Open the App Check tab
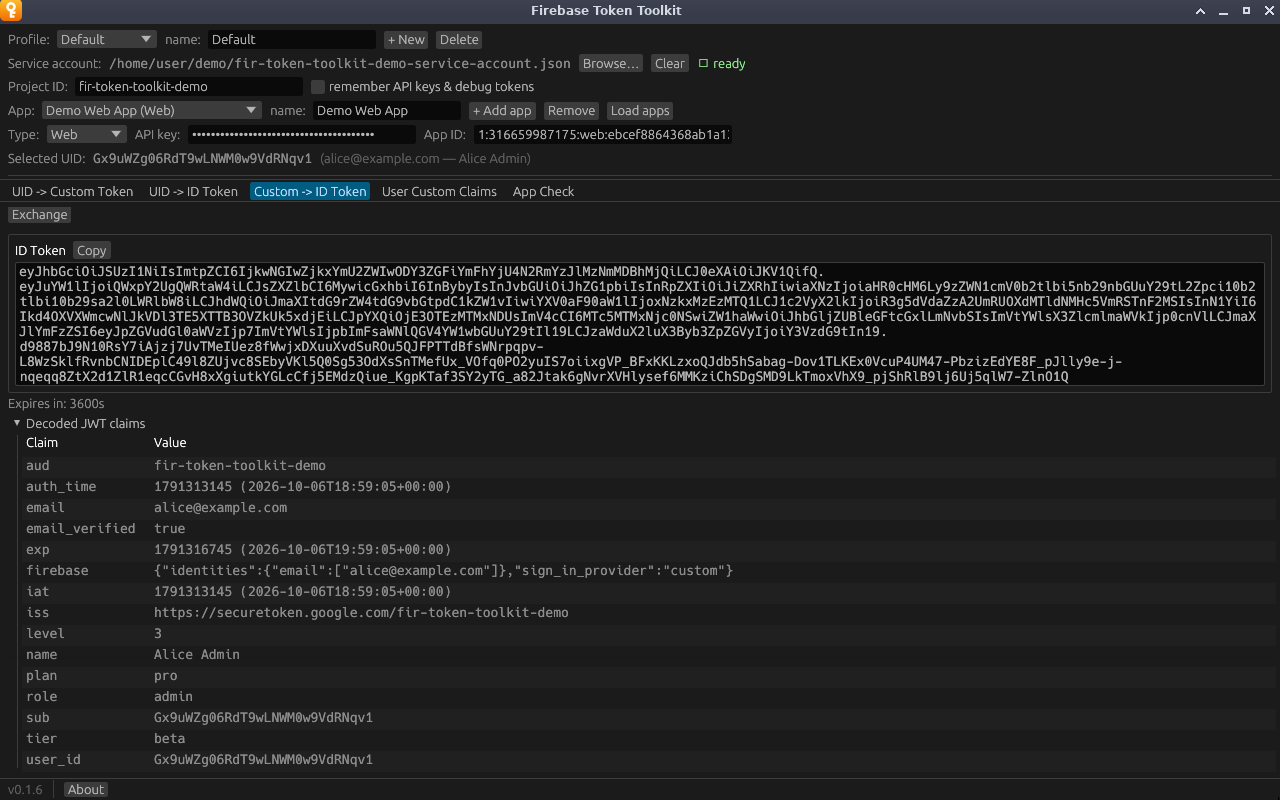Screen dimensions: 1280x800 click(544, 191)
